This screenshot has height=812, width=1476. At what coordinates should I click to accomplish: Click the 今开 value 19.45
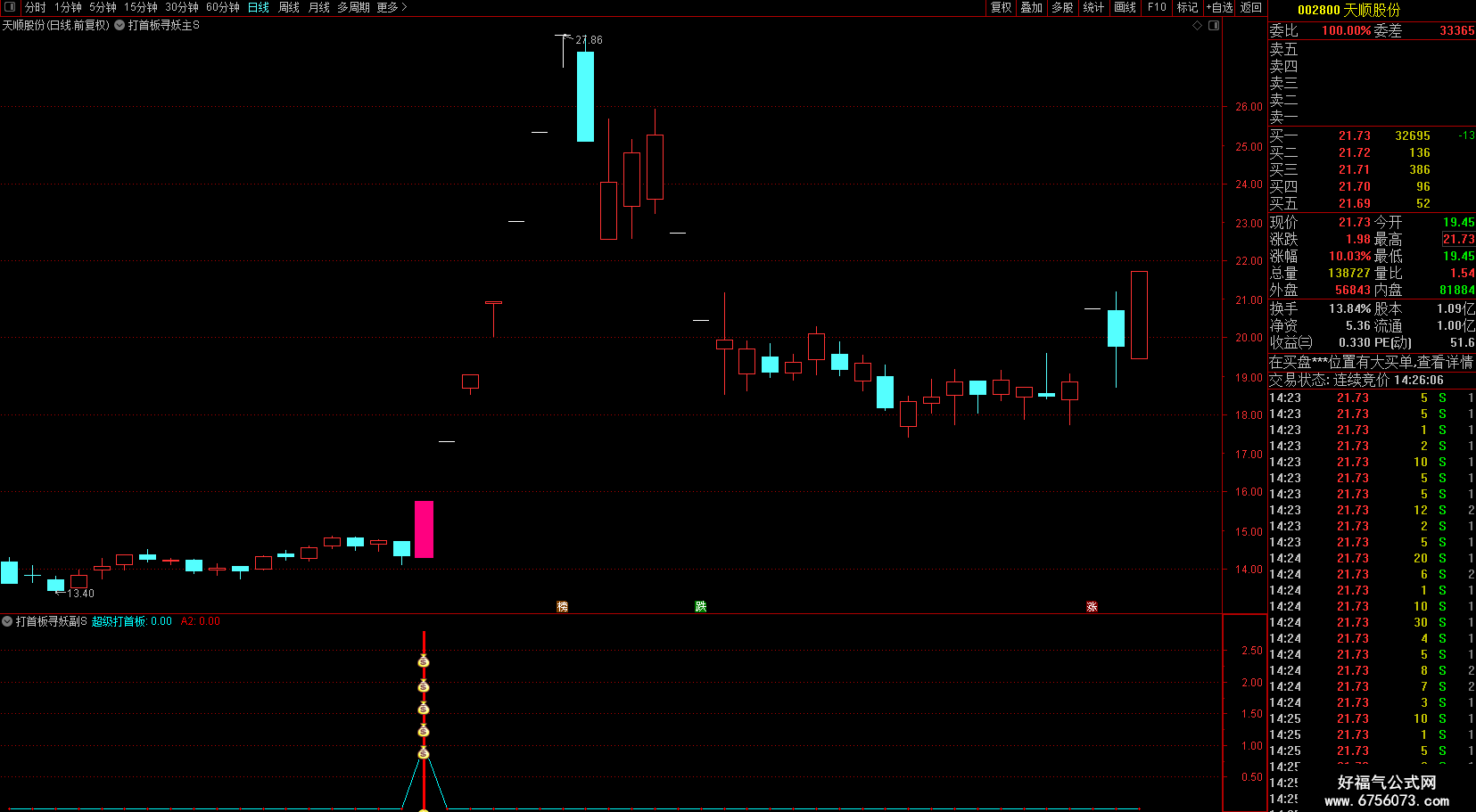[x=1459, y=222]
